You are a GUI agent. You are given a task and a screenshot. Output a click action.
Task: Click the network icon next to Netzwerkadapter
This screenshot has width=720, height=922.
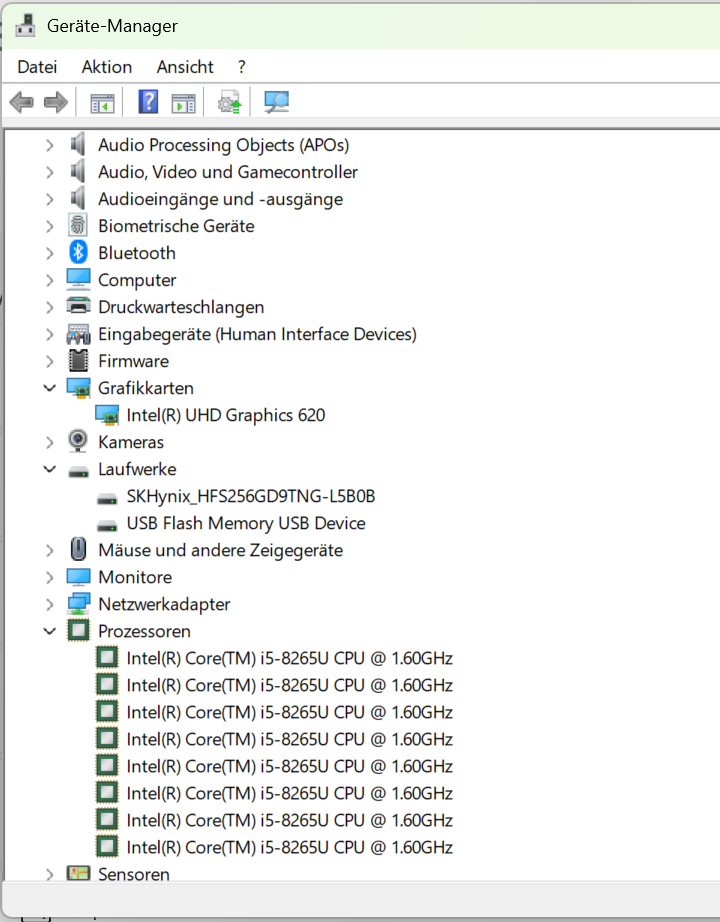pyautogui.click(x=78, y=604)
